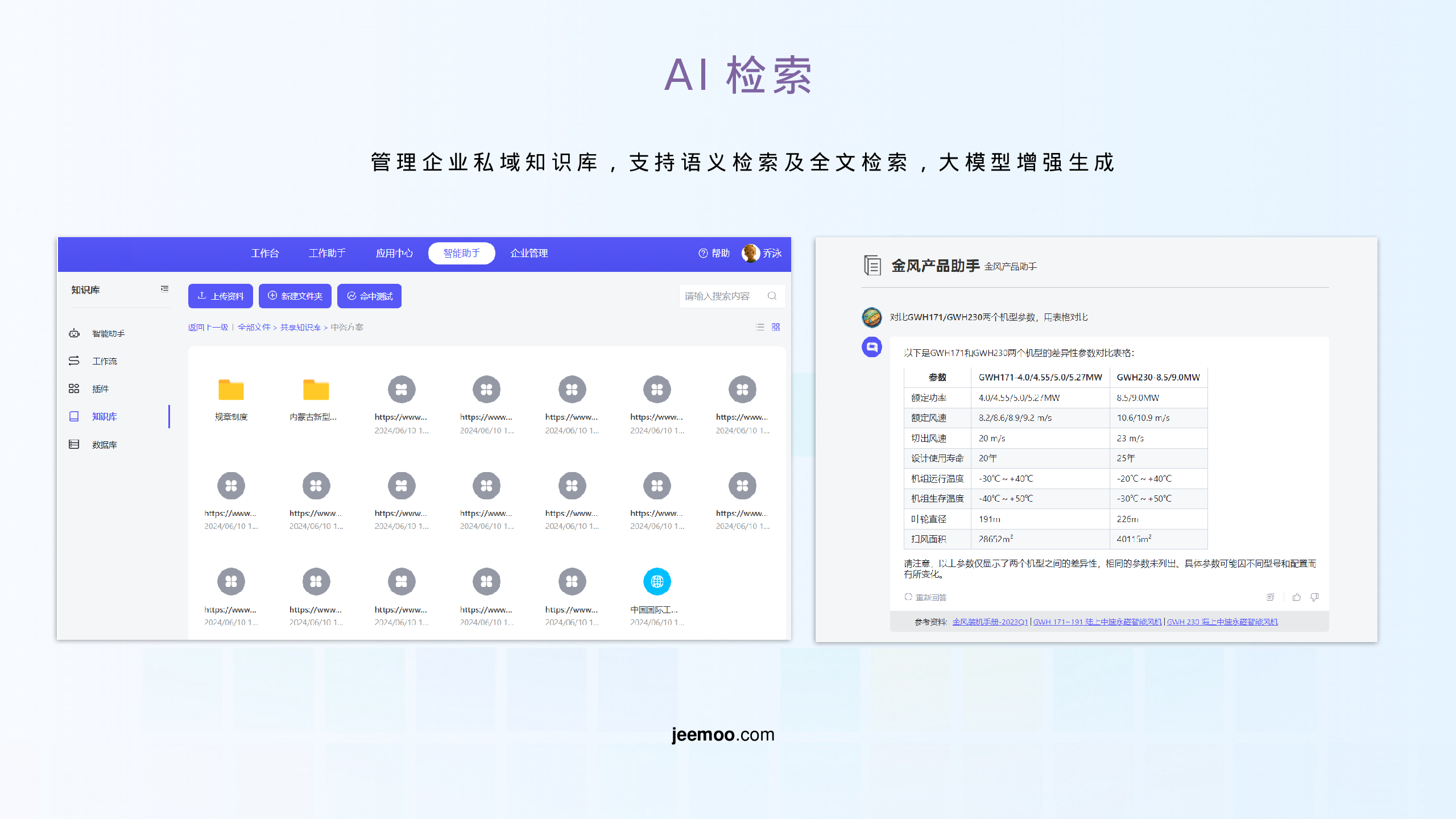The image size is (1456, 819).
Task: Click the 上传资料 button
Action: click(x=221, y=296)
